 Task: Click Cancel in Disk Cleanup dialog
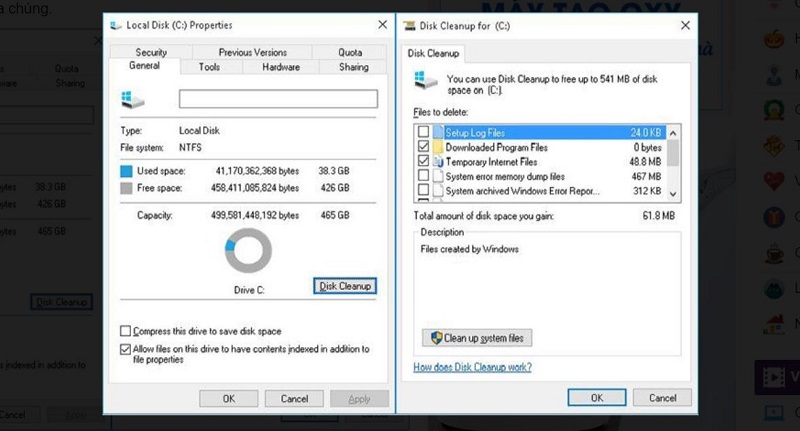coord(662,398)
